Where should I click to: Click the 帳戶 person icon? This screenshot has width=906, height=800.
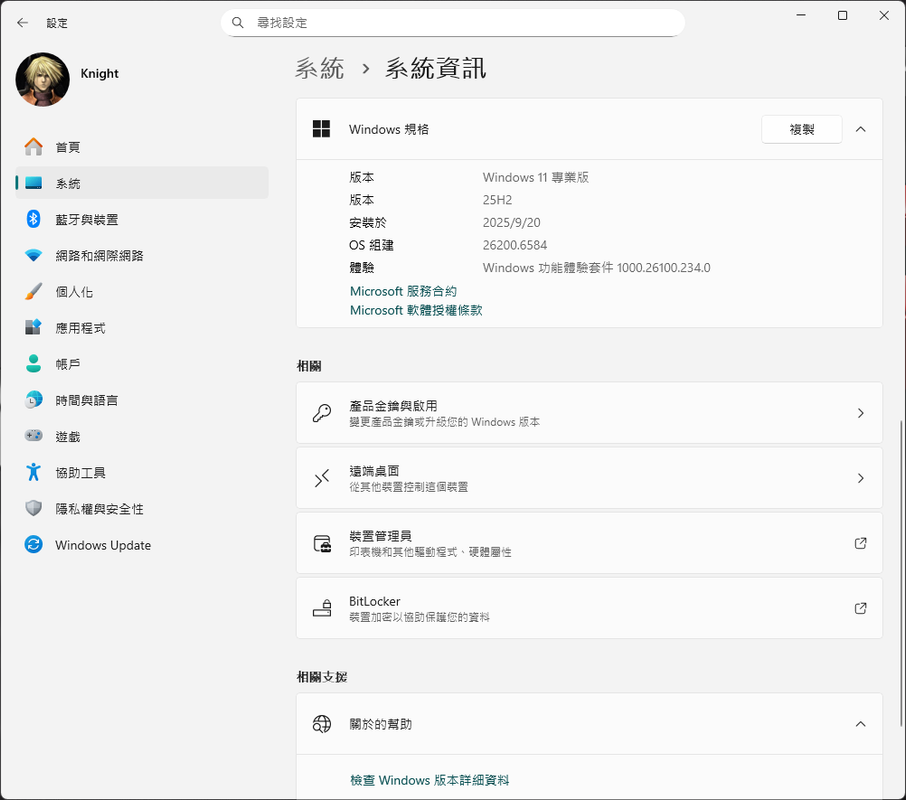pyautogui.click(x=34, y=363)
